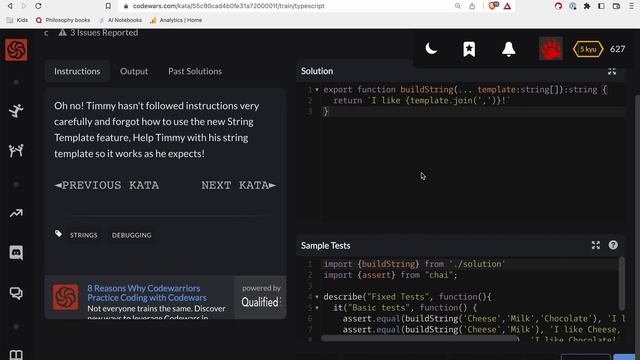This screenshot has height=360, width=640.
Task: Click the share icon in address bar
Action: pos(472,6)
